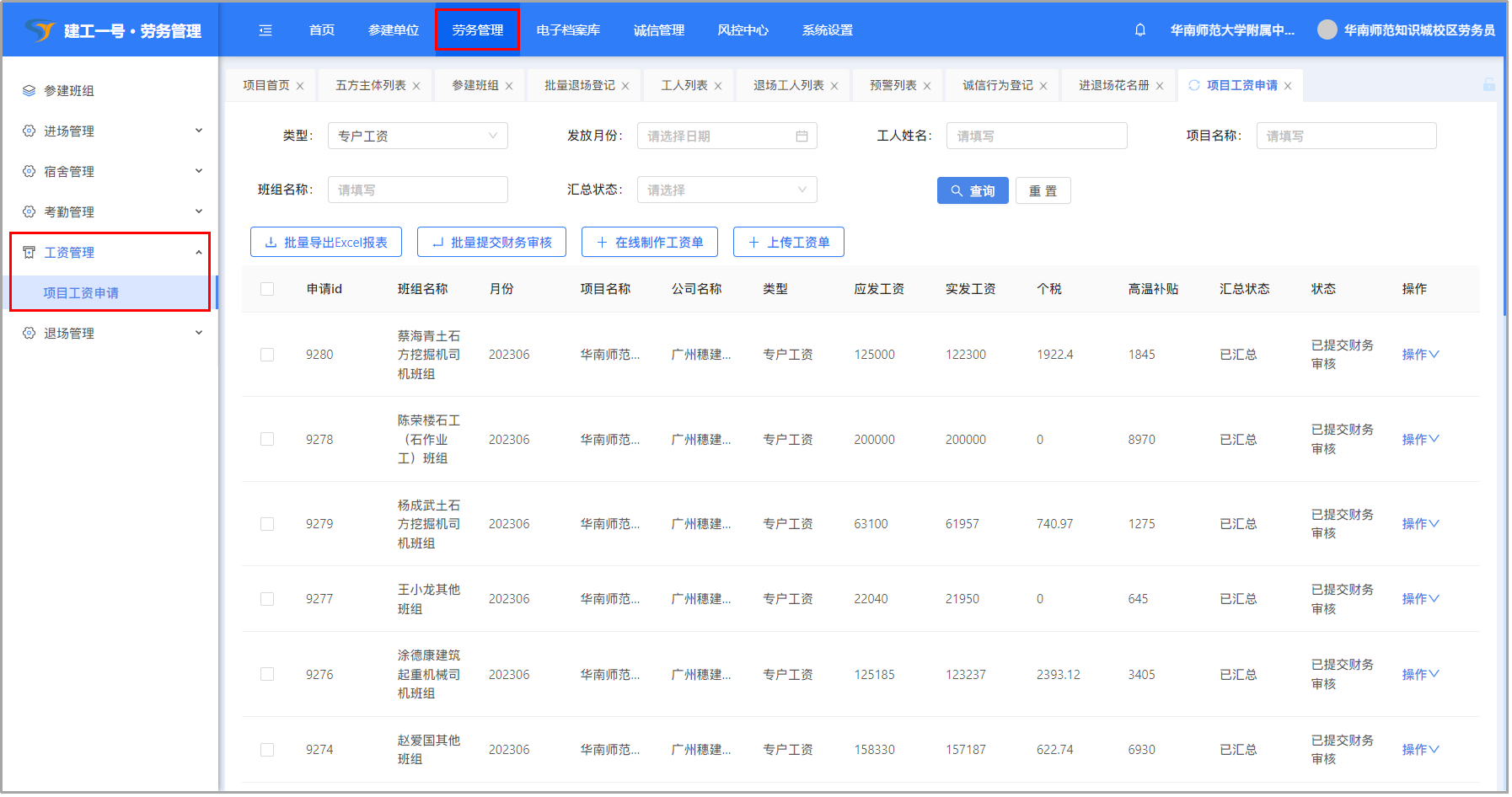Tick the select-all checkbox in table header
Screen dimensions: 1512x797
coord(267,289)
